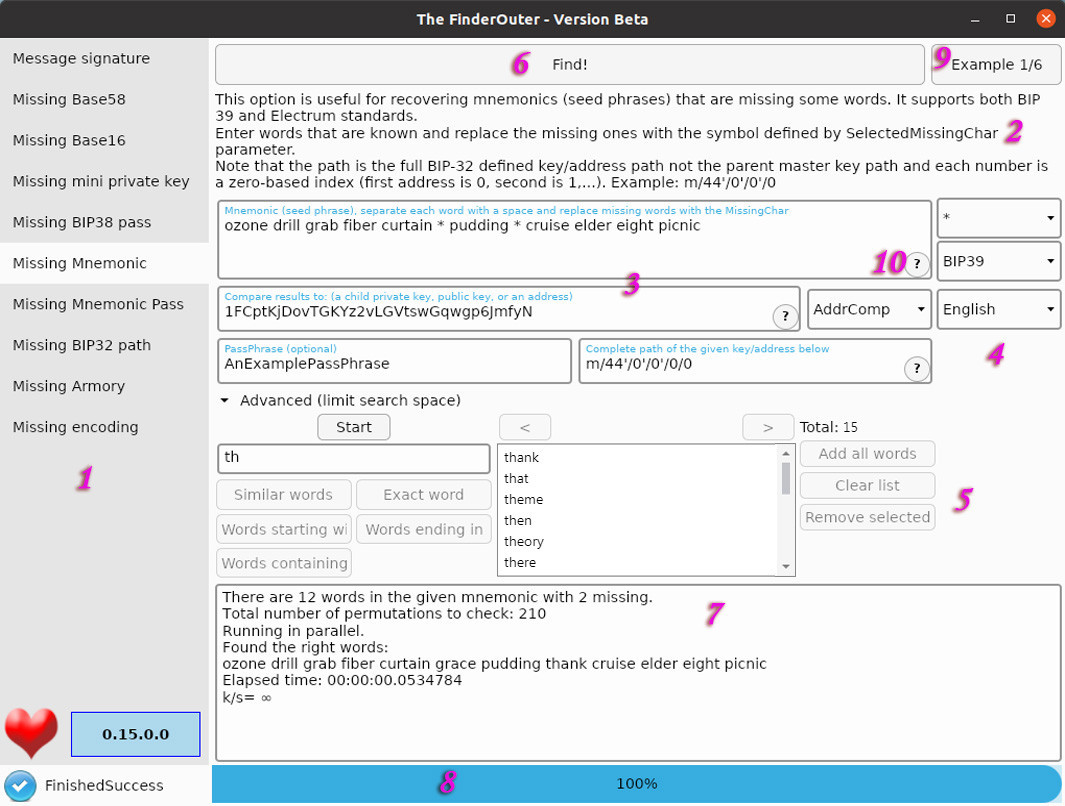The width and height of the screenshot is (1065, 806).
Task: Click the red heart donate icon
Action: [31, 733]
